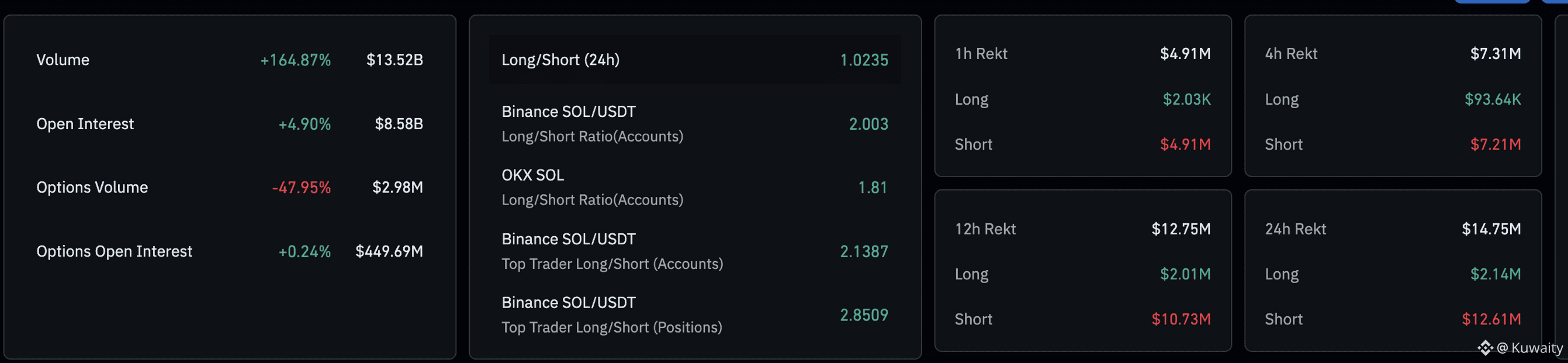Viewport: 1568px width, 363px height.
Task: Click the 12h Rekt card title
Action: tap(985, 229)
